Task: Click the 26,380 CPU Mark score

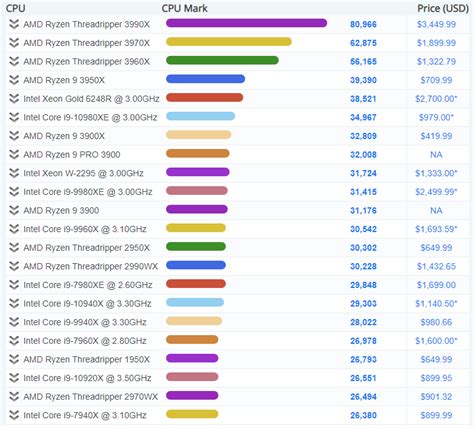Action: point(363,416)
